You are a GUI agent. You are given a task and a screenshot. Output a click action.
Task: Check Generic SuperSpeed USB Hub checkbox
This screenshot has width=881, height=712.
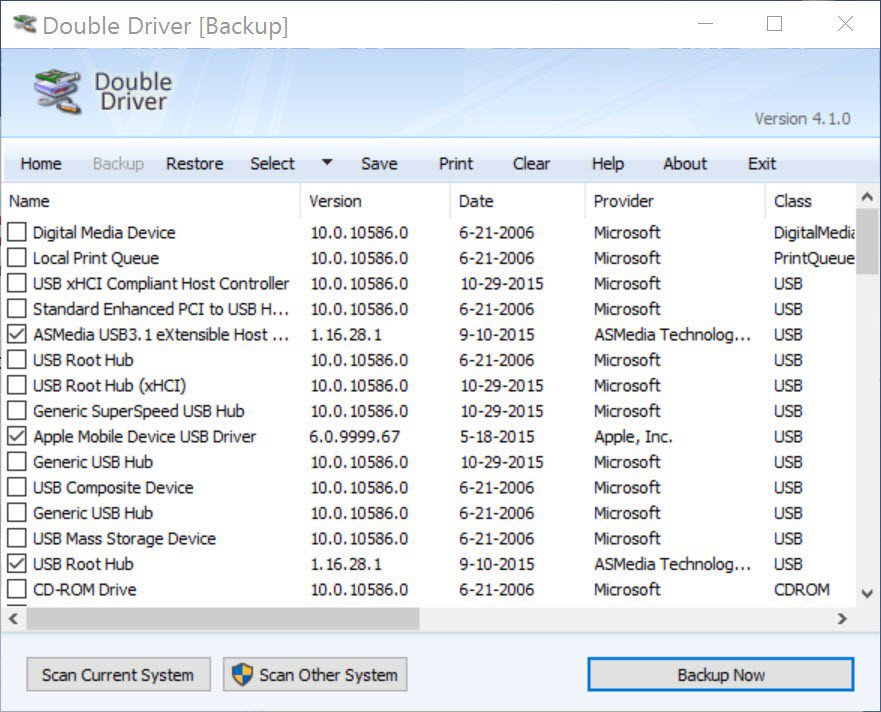[x=17, y=410]
